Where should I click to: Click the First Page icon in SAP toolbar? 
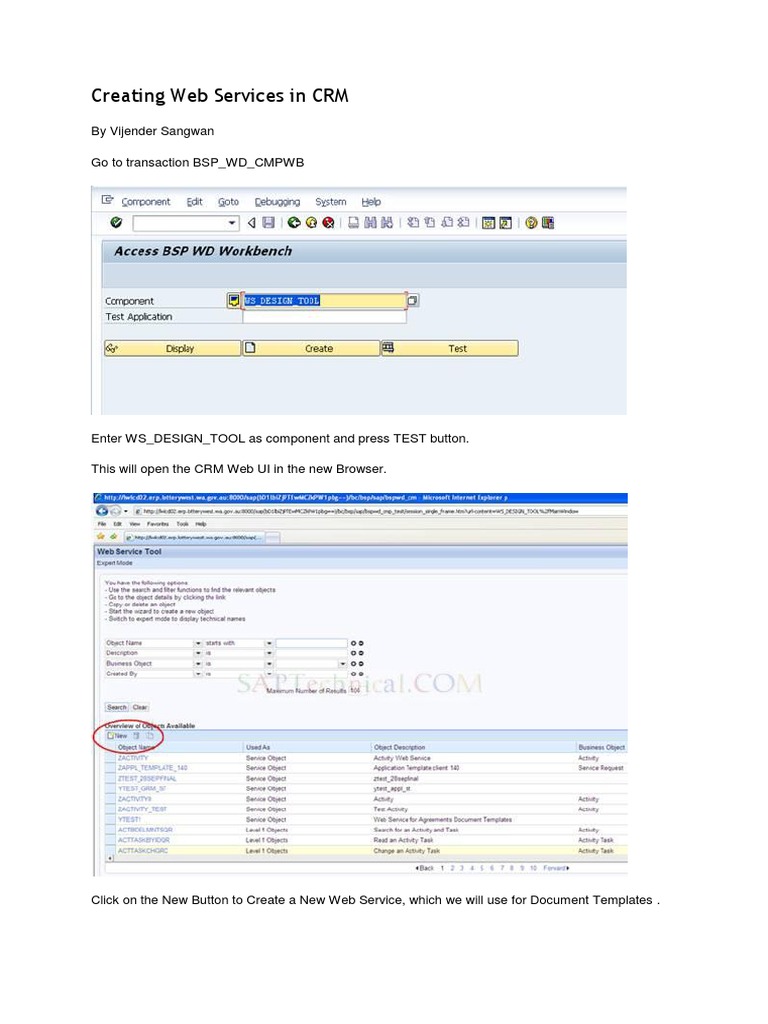coord(413,223)
